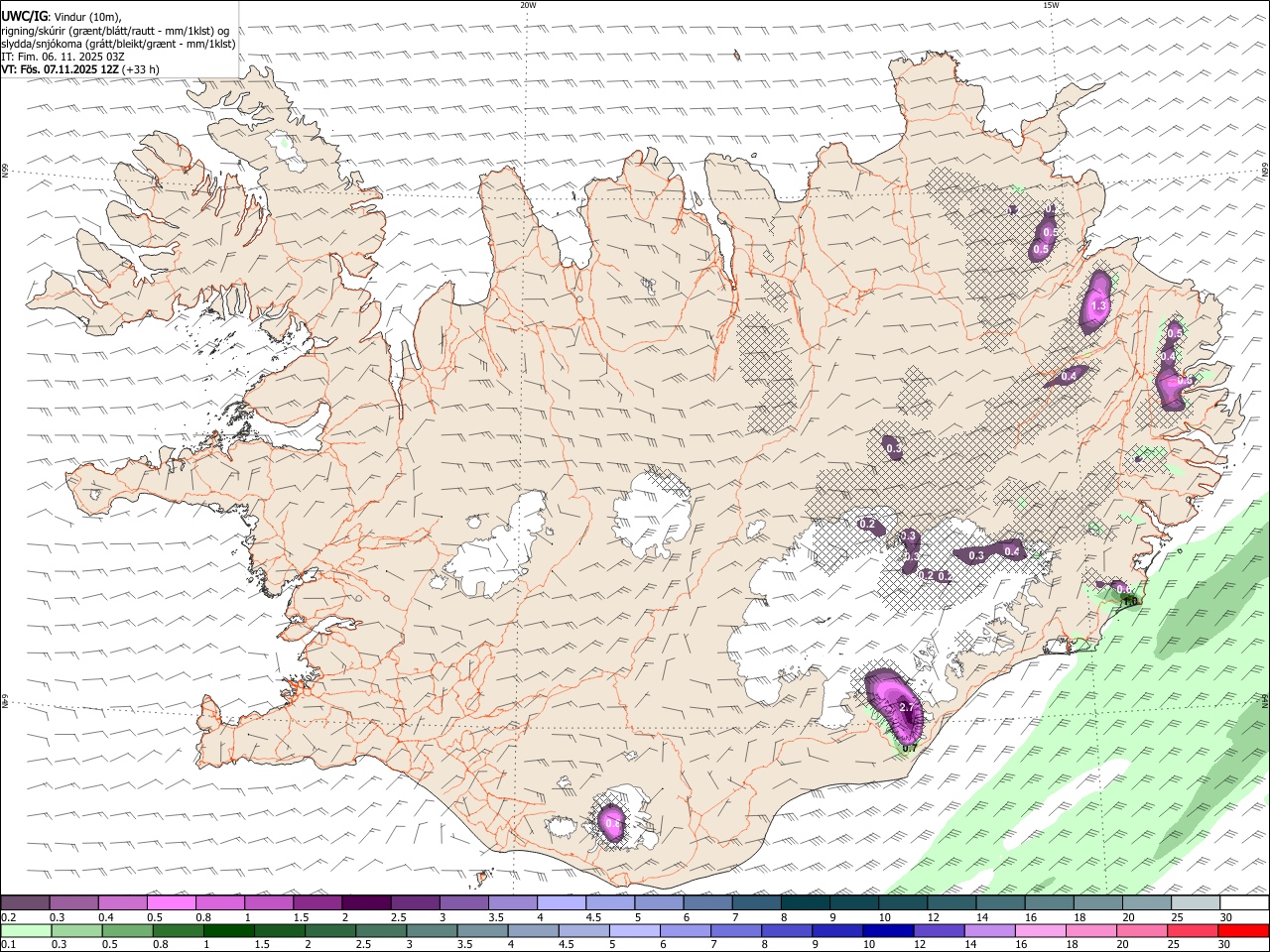Select the darkest green lower swatch starting at 1
The width and height of the screenshot is (1270, 952).
click(x=229, y=930)
